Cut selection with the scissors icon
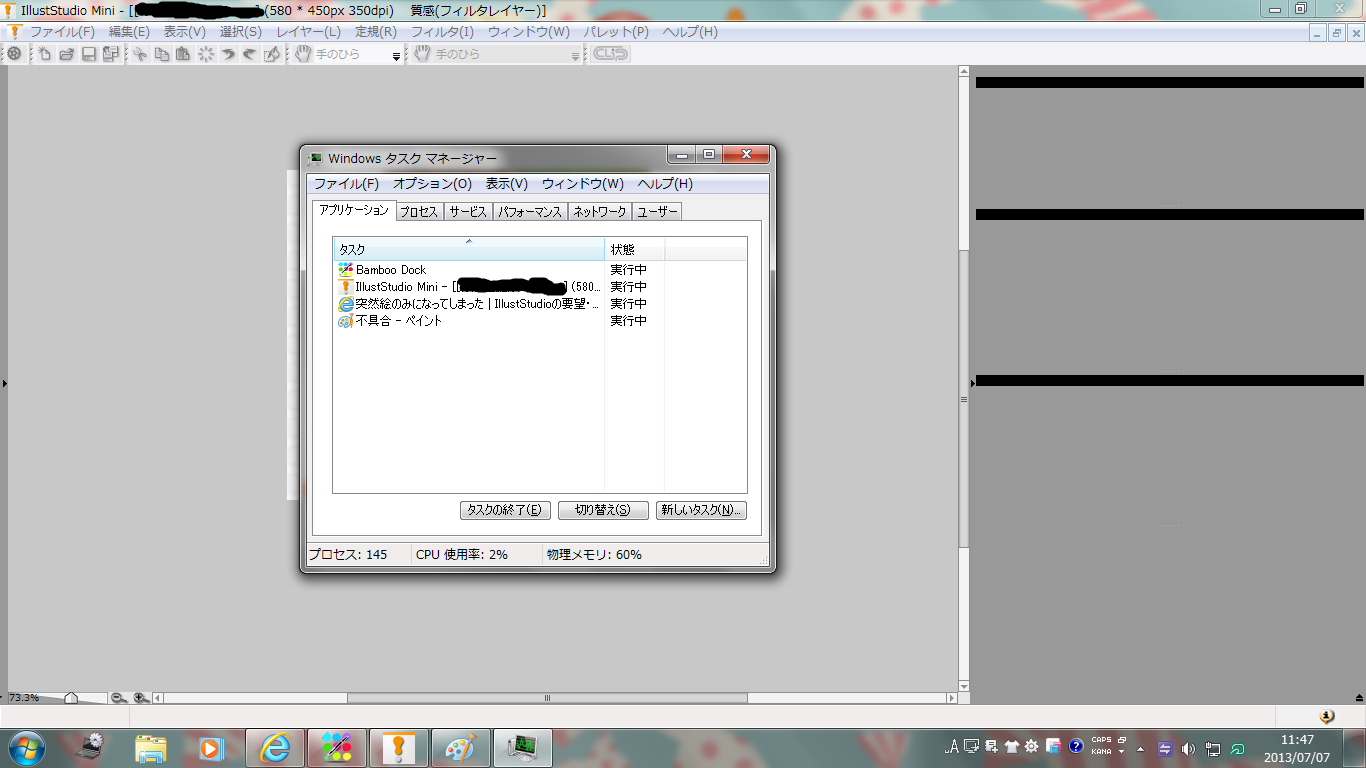The height and width of the screenshot is (768, 1366). pos(140,54)
